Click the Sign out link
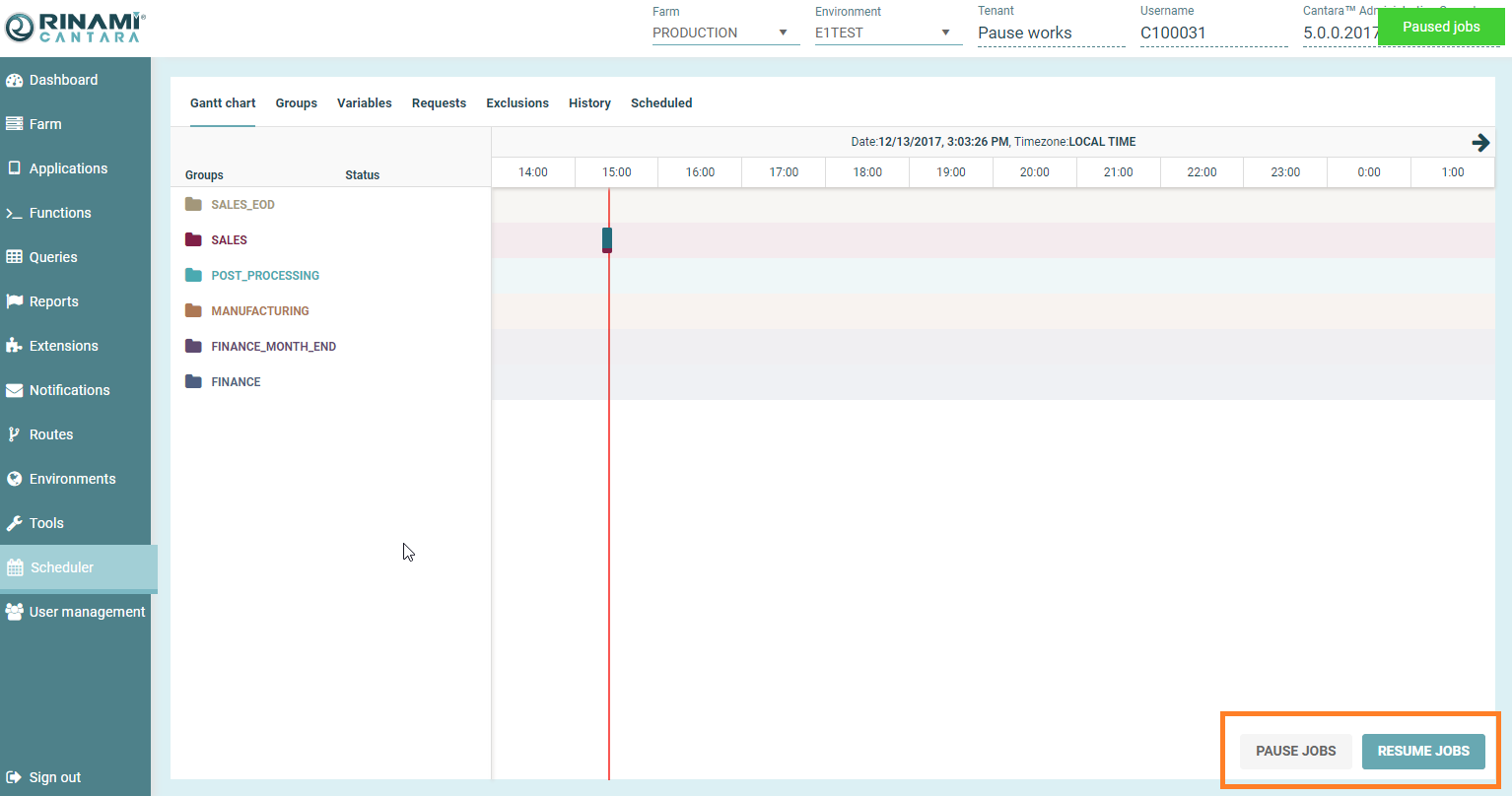Image resolution: width=1512 pixels, height=796 pixels. pyautogui.click(x=54, y=777)
